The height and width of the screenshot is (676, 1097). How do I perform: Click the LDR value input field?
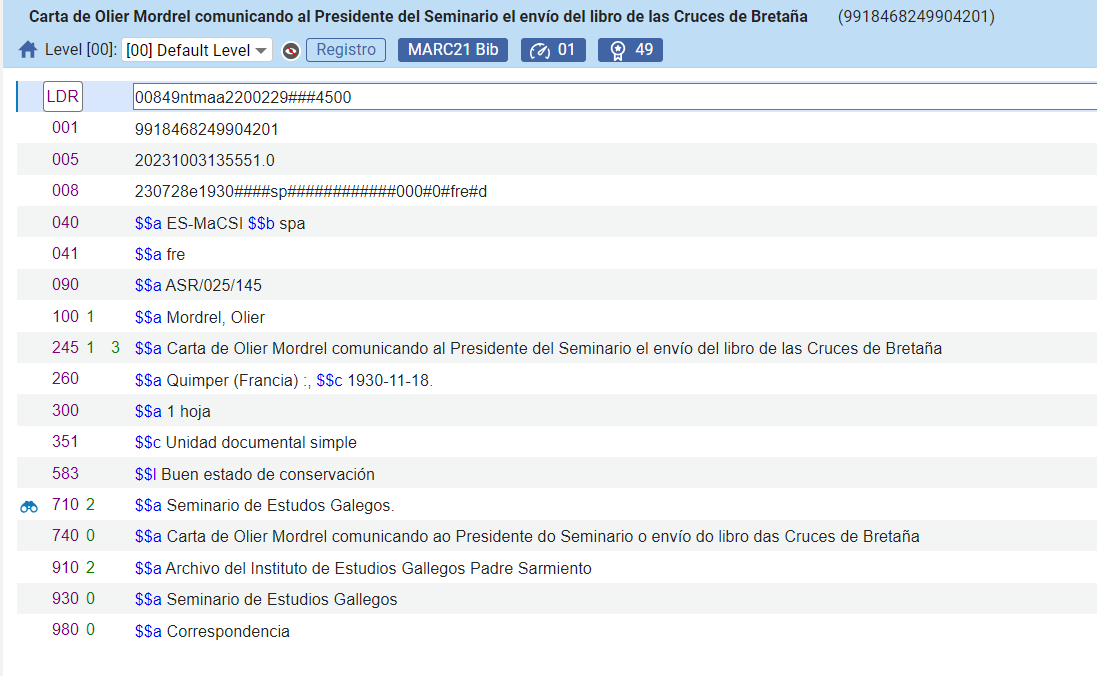(x=614, y=97)
